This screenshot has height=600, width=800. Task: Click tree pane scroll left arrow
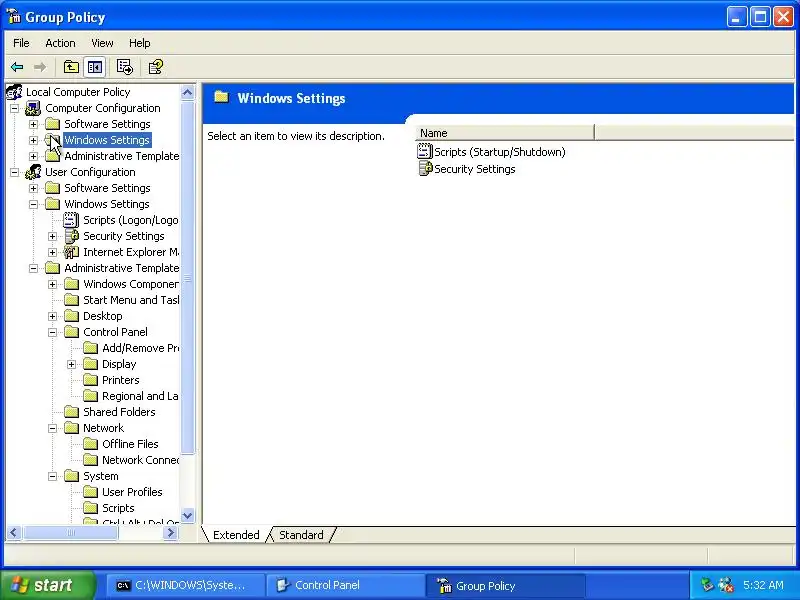14,533
